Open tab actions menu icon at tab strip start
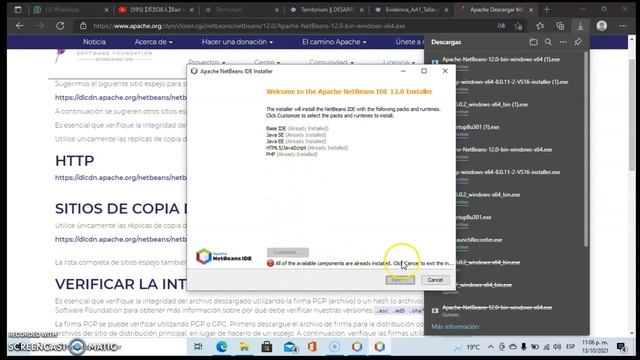Viewport: 640px width, 360px height. click(x=18, y=9)
